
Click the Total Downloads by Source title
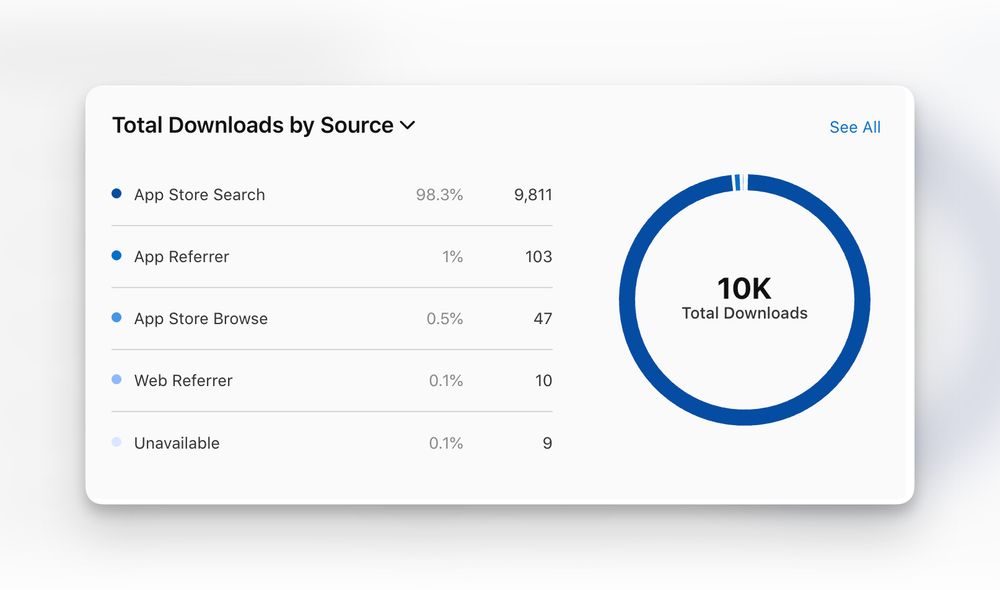(253, 125)
